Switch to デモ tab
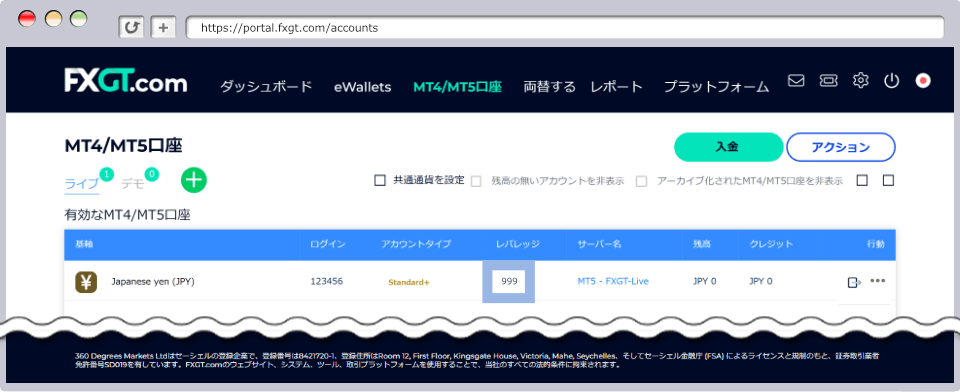 point(133,183)
